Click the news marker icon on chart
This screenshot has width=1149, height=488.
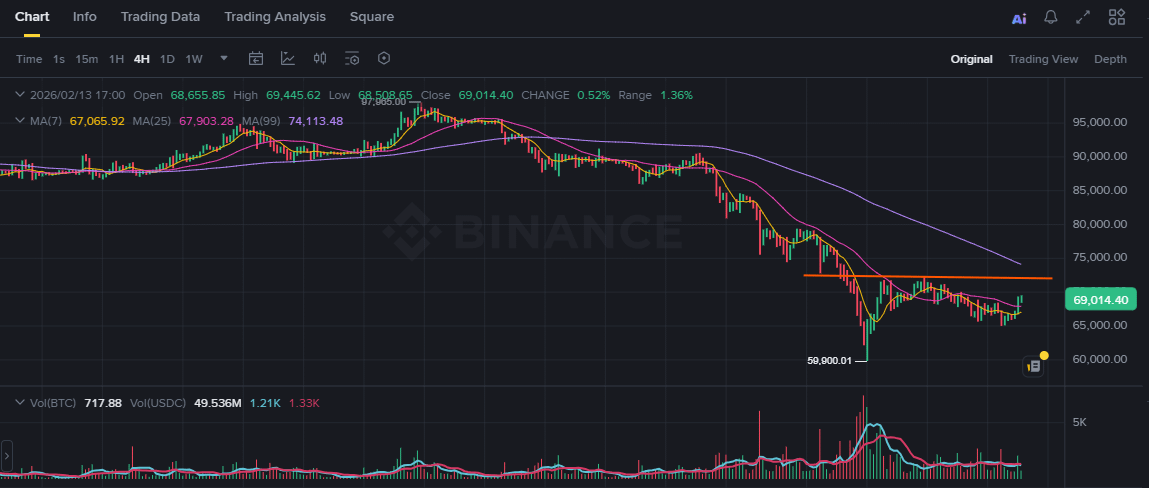[1035, 366]
